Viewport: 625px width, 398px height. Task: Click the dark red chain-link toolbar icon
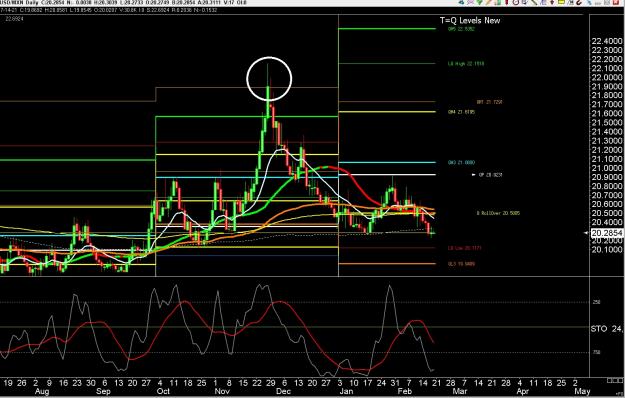pyautogui.click(x=579, y=2)
